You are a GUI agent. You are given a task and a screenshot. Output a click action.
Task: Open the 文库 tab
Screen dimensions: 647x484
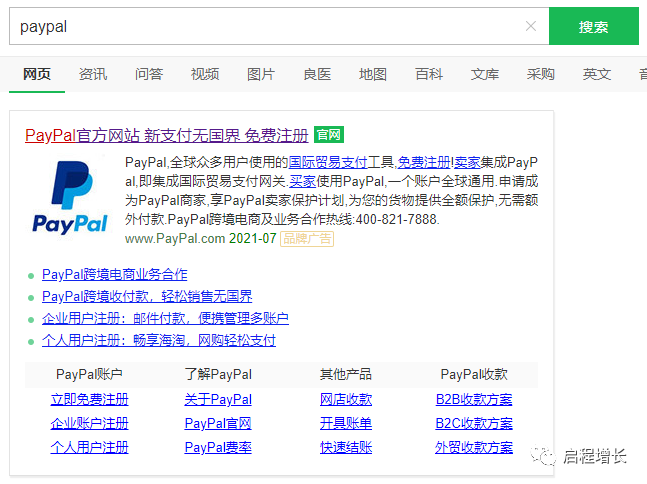pyautogui.click(x=485, y=74)
